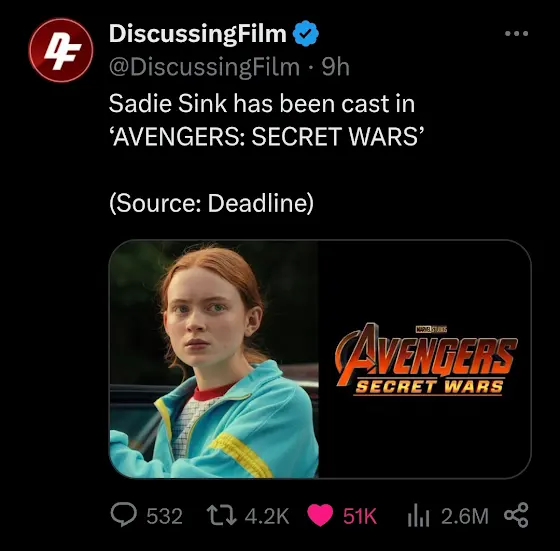This screenshot has width=560, height=551.
Task: Click the Marvel Studios label above the Avengers logo
Action: pyautogui.click(x=431, y=329)
